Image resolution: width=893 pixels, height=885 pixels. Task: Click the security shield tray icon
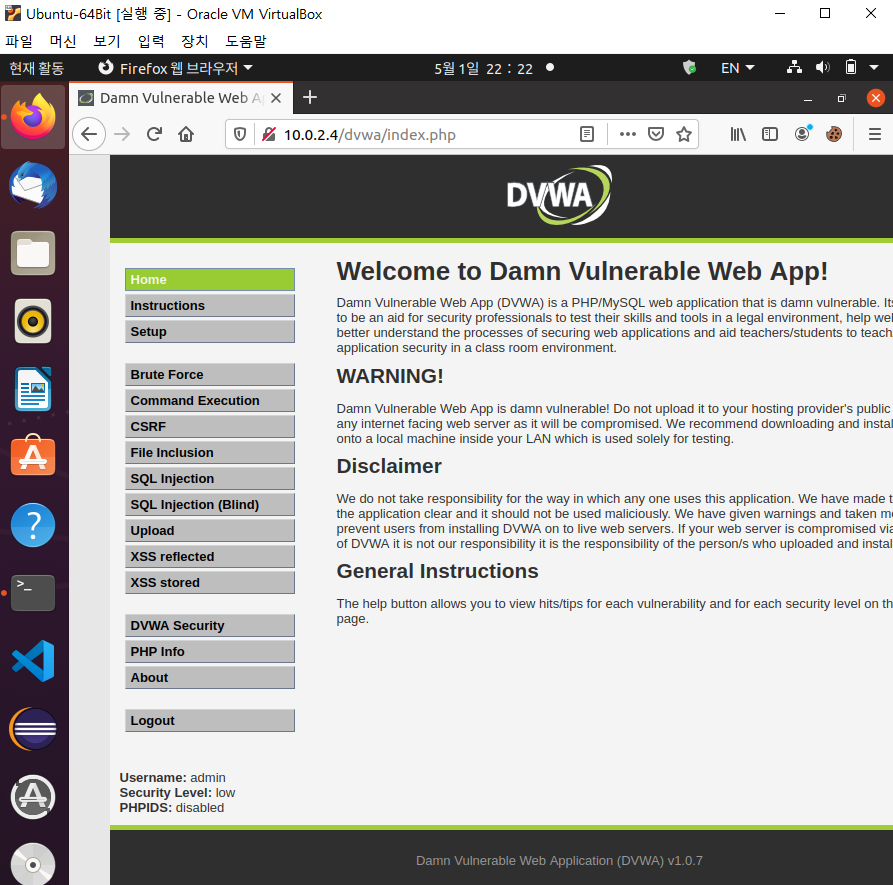(690, 68)
